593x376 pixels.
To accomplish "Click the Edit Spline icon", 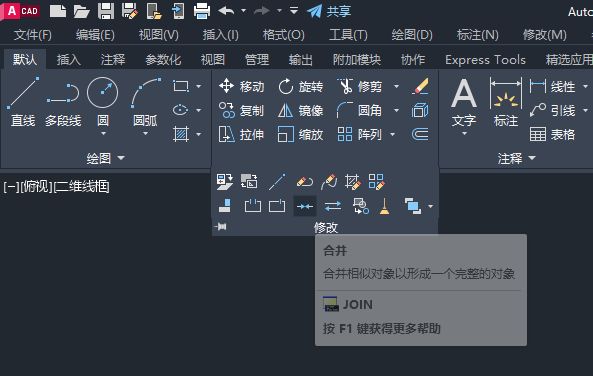I will [x=329, y=182].
